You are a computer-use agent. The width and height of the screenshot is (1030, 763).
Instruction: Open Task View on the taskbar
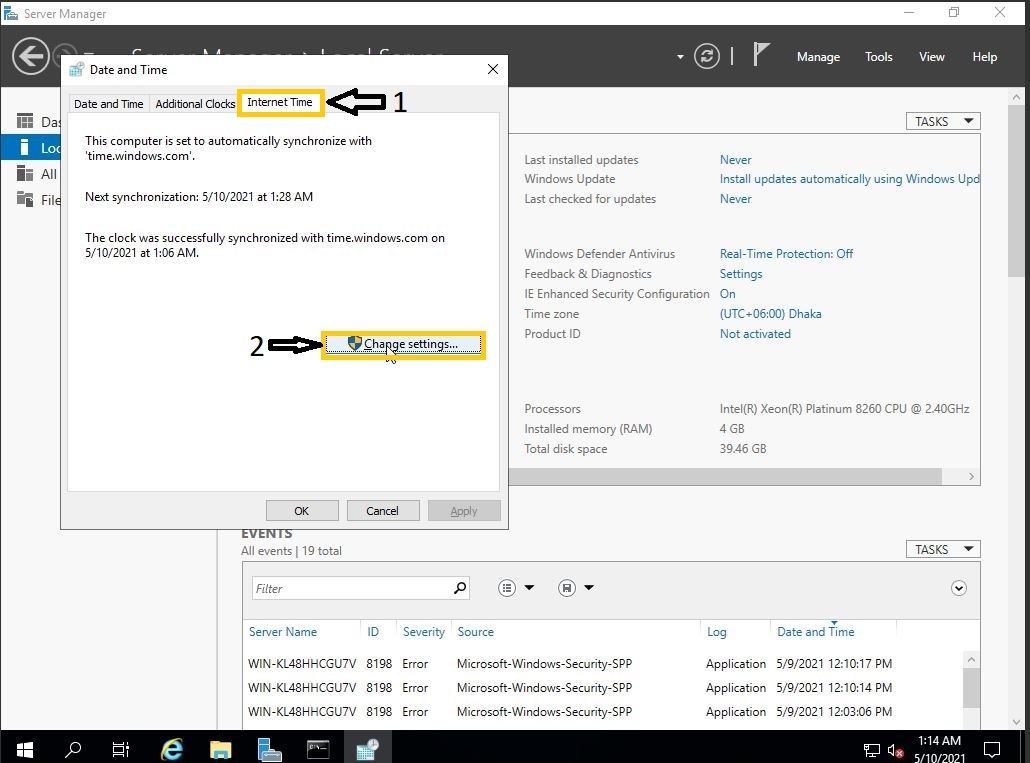tap(121, 749)
